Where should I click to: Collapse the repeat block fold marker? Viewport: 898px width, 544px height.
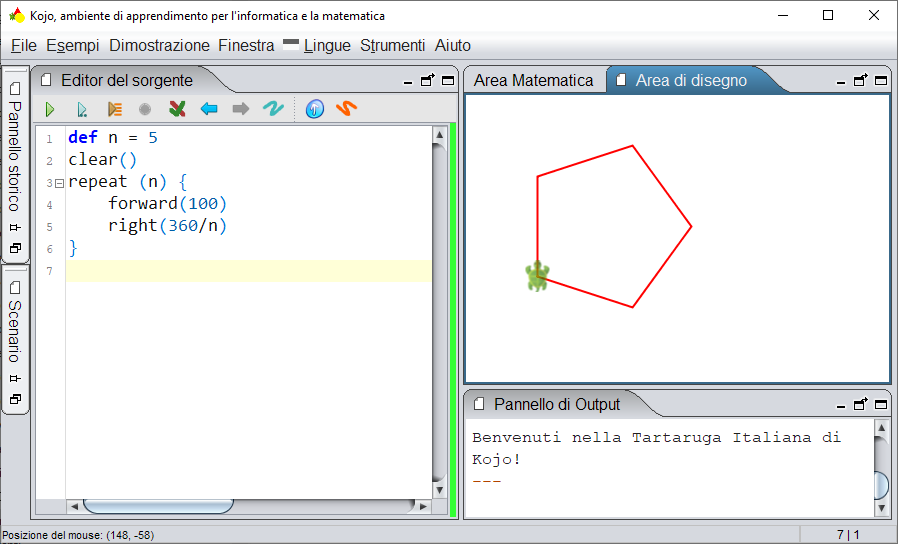coord(59,183)
